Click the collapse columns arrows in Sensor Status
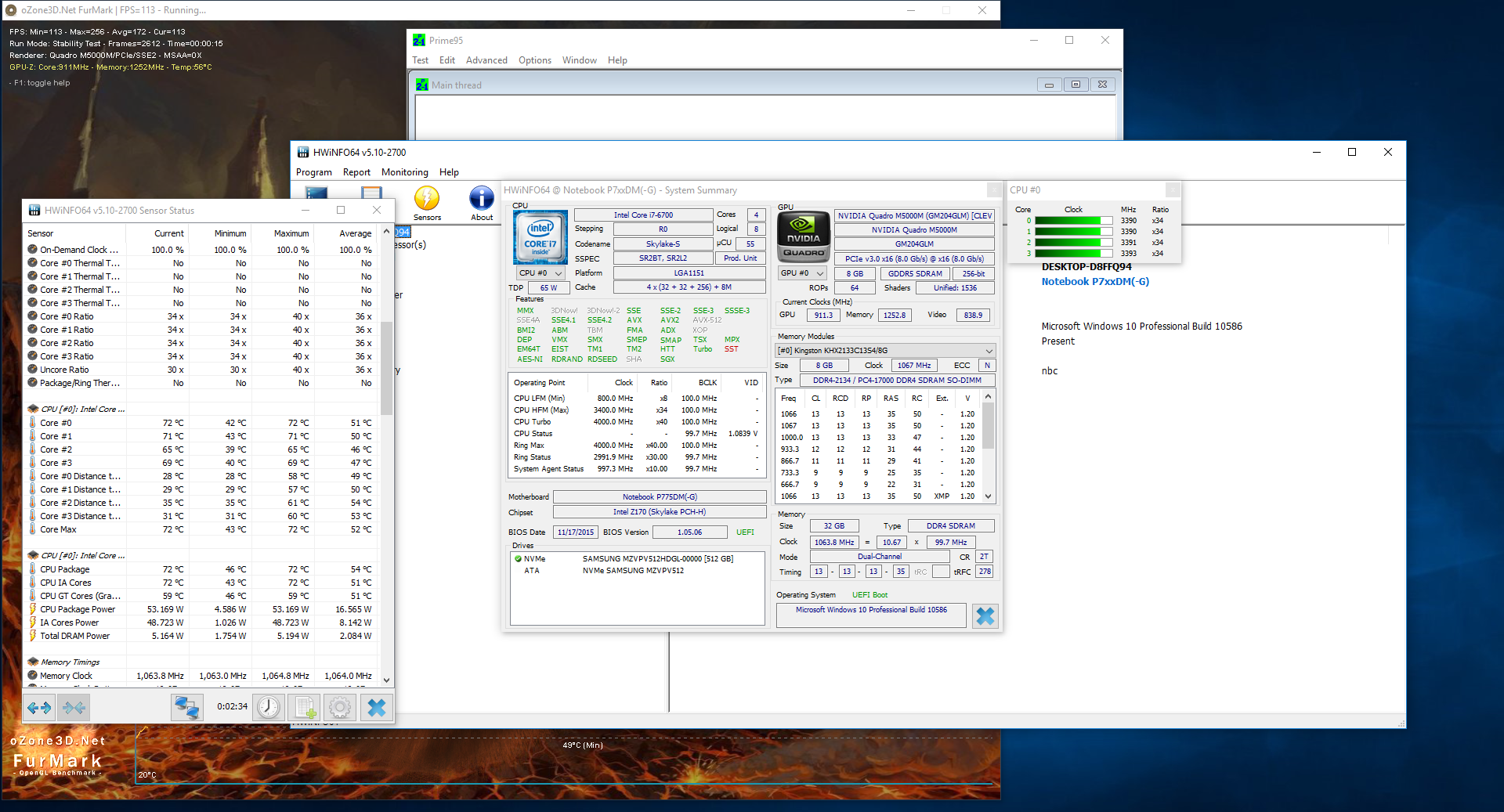1504x812 pixels. (74, 708)
